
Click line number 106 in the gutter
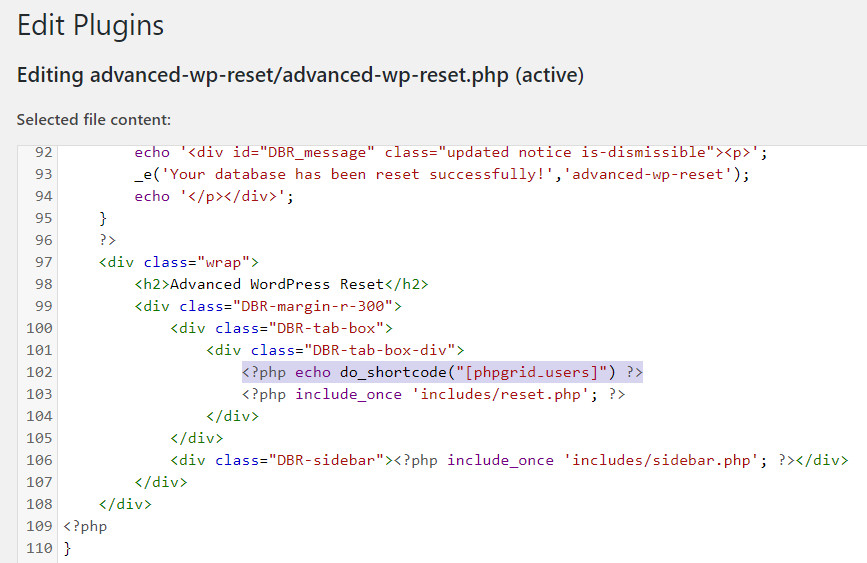(37, 460)
